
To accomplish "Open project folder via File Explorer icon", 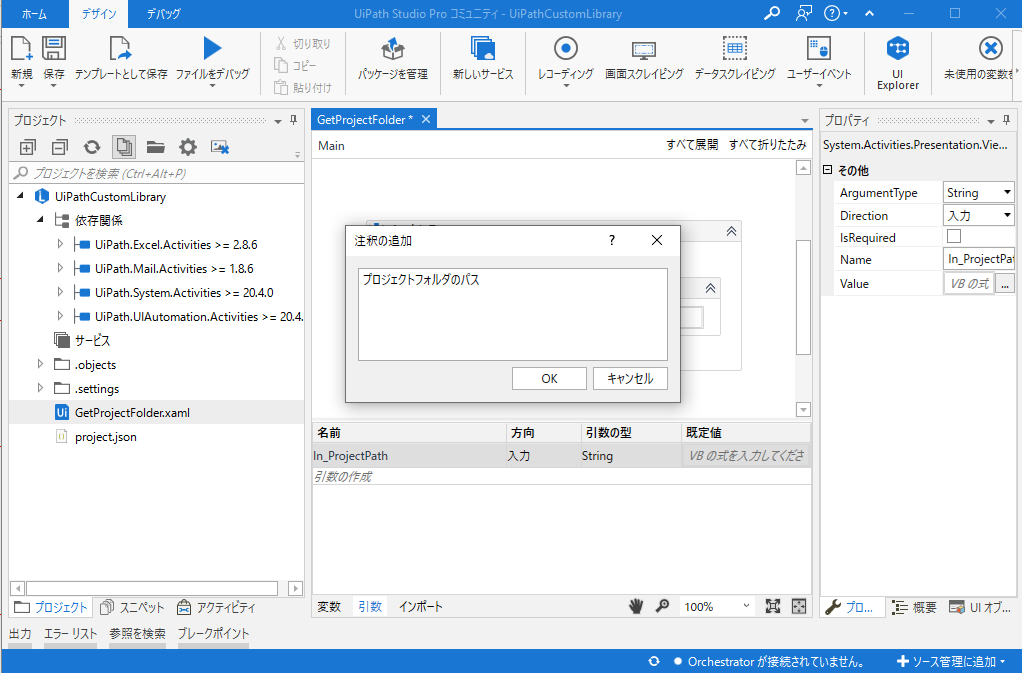I will (x=155, y=147).
